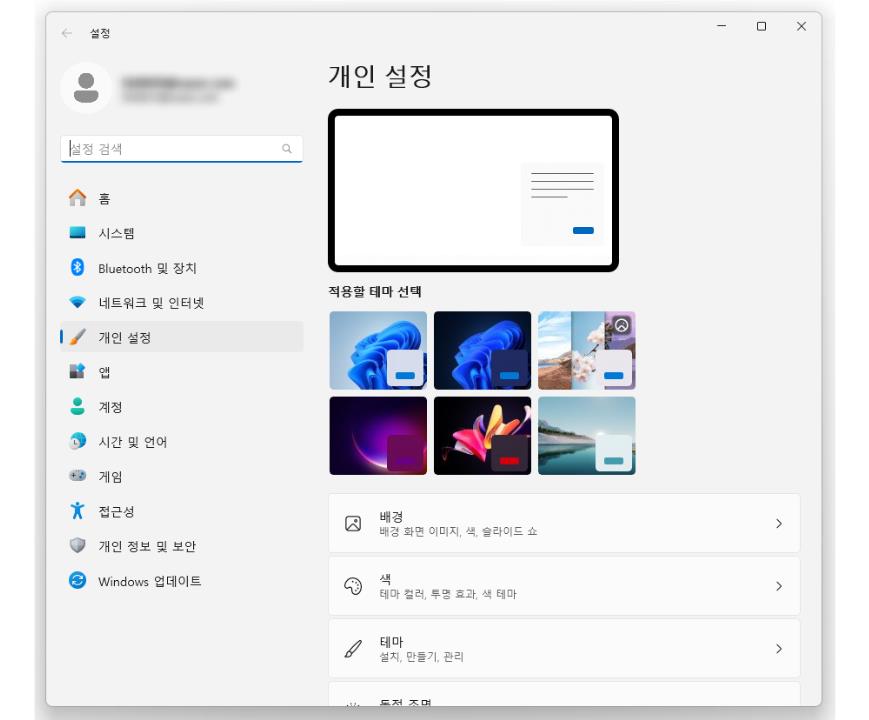Click the Windows 업데이트 sync icon

pyautogui.click(x=78, y=580)
